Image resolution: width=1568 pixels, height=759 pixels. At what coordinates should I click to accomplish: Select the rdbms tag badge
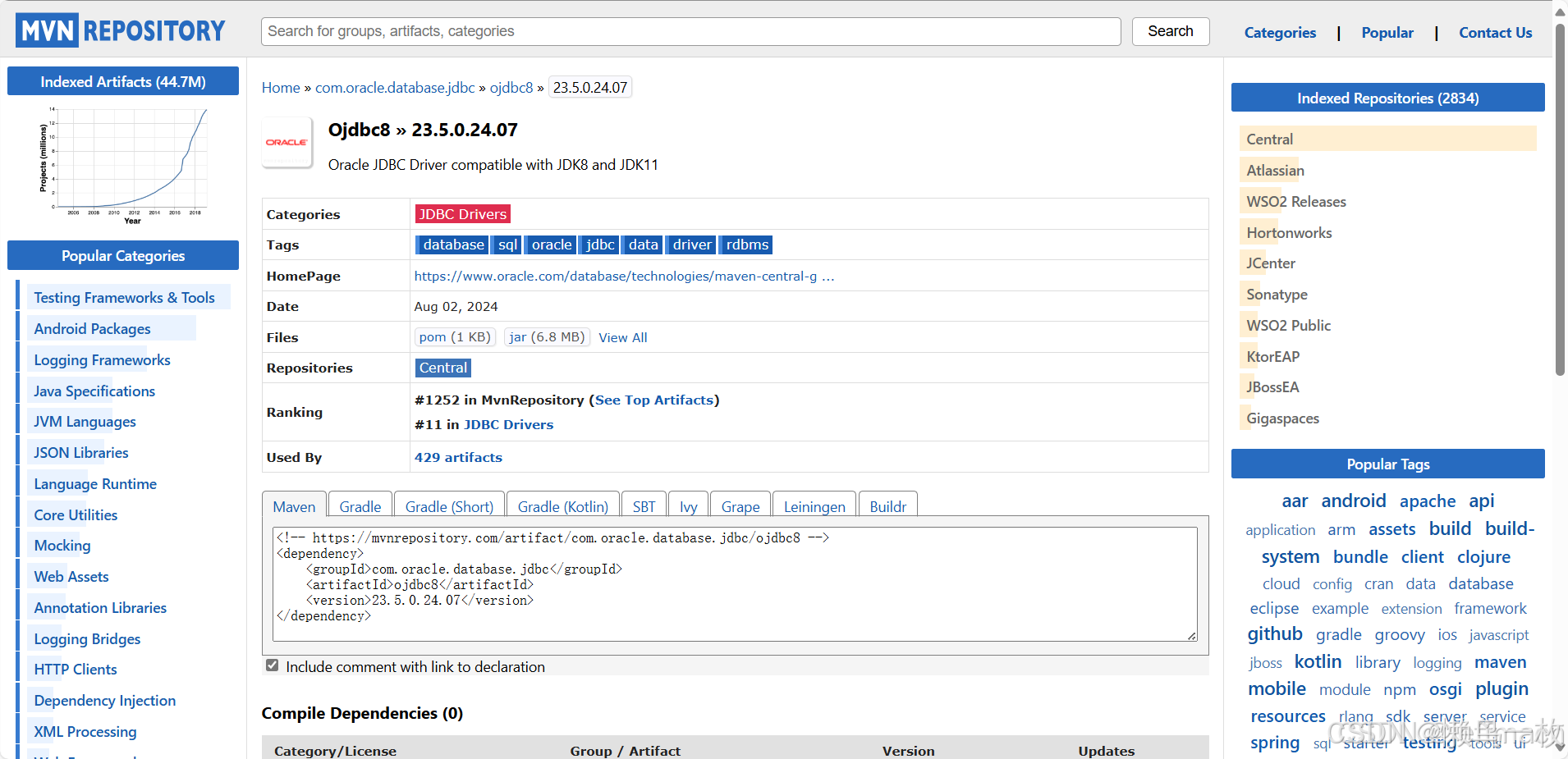tap(747, 245)
